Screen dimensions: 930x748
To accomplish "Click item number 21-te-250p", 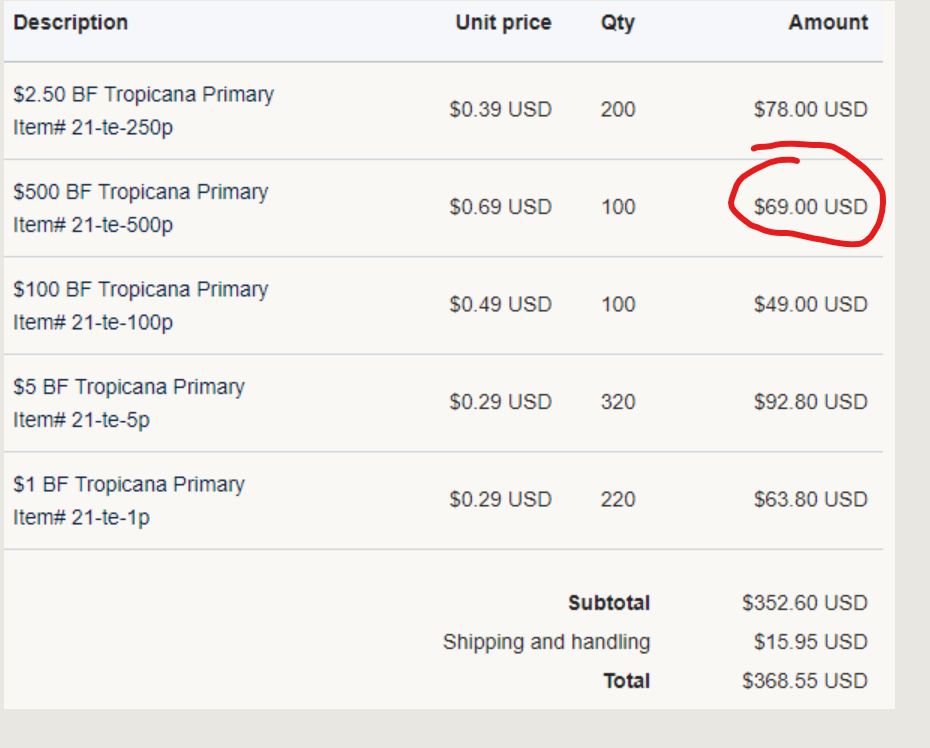I will [93, 127].
